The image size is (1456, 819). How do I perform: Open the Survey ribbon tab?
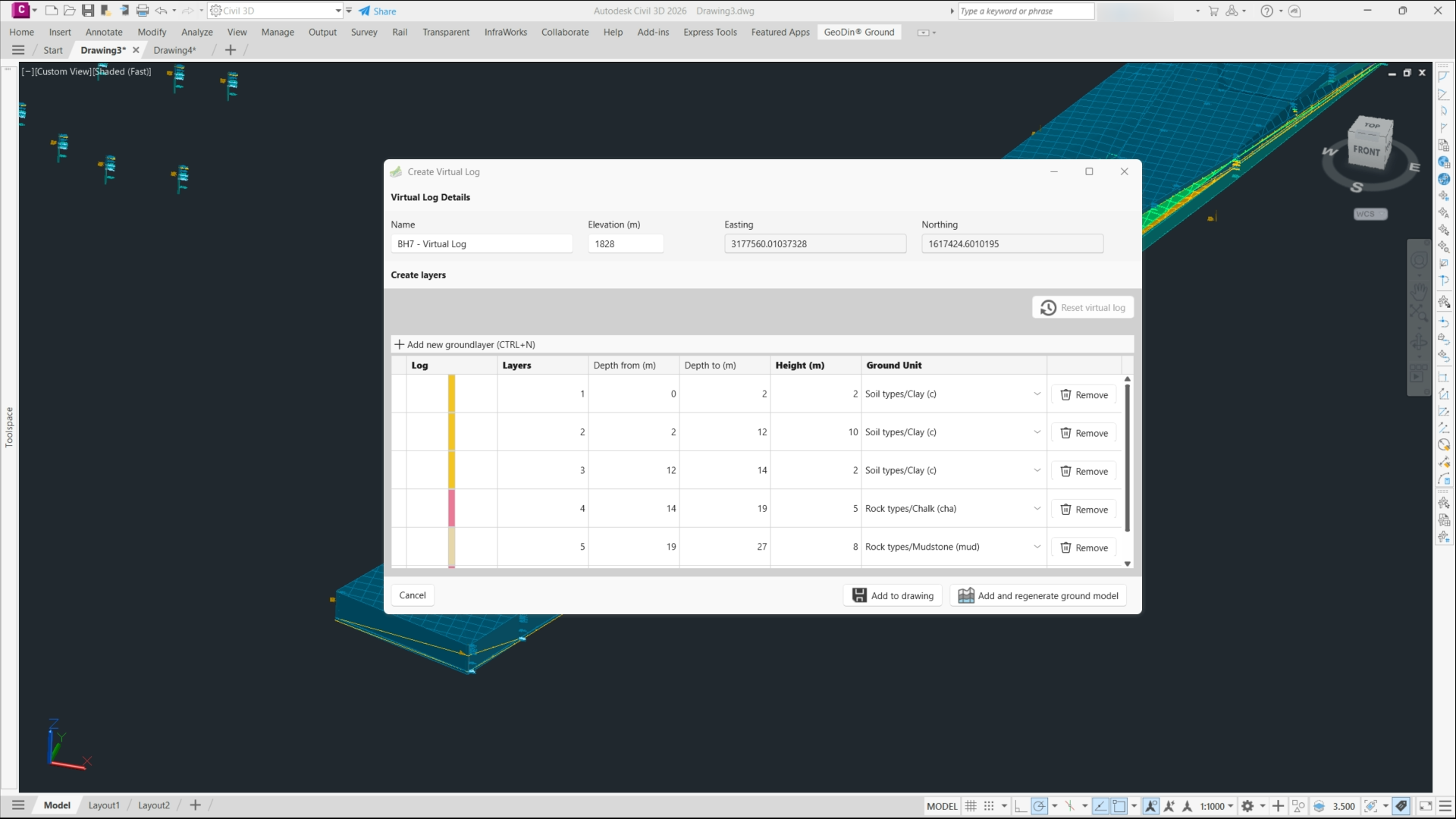(364, 32)
